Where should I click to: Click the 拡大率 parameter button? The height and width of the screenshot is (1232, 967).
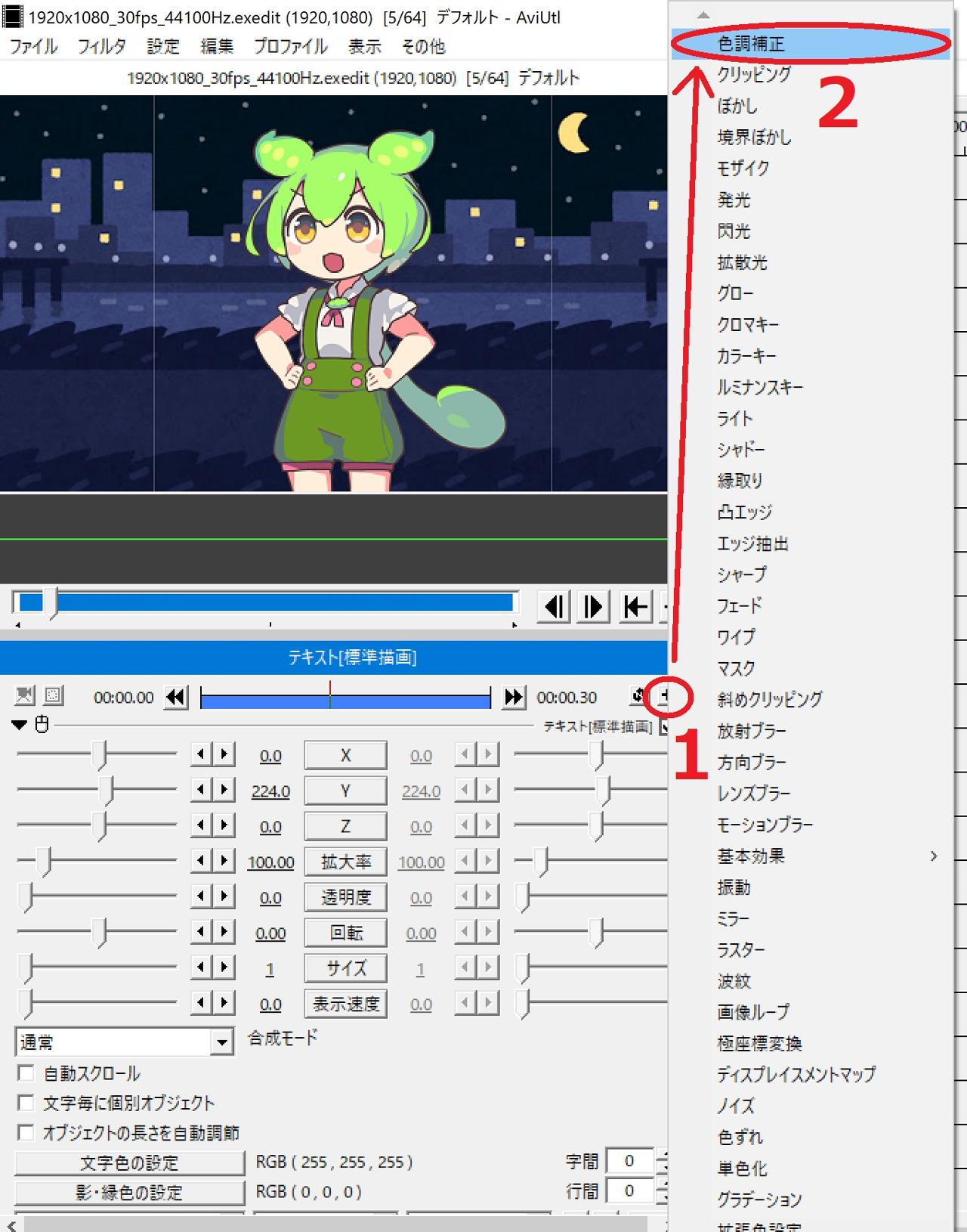tap(345, 862)
